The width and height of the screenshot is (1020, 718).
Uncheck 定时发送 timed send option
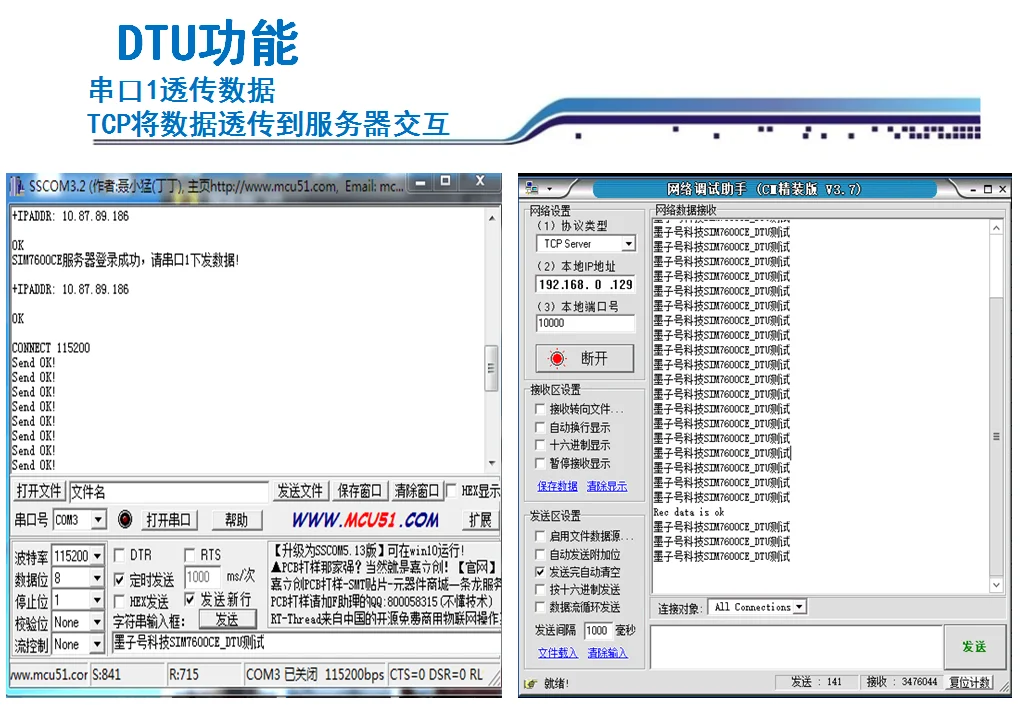point(119,579)
